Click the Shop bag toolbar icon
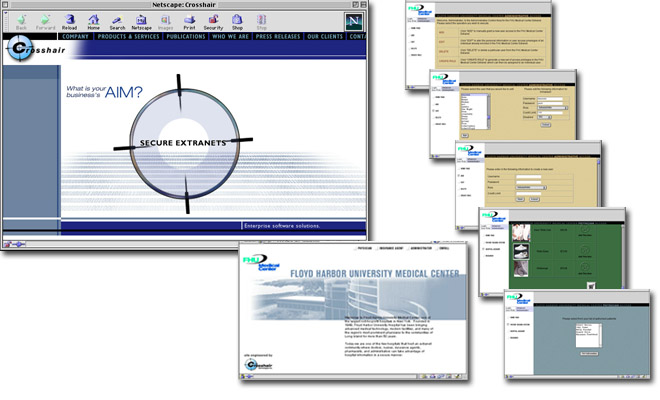The width and height of the screenshot is (660, 400). coord(237,22)
